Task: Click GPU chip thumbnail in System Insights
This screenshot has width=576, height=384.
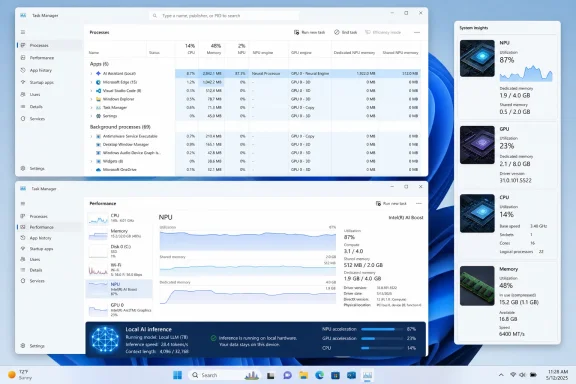Action: (477, 145)
